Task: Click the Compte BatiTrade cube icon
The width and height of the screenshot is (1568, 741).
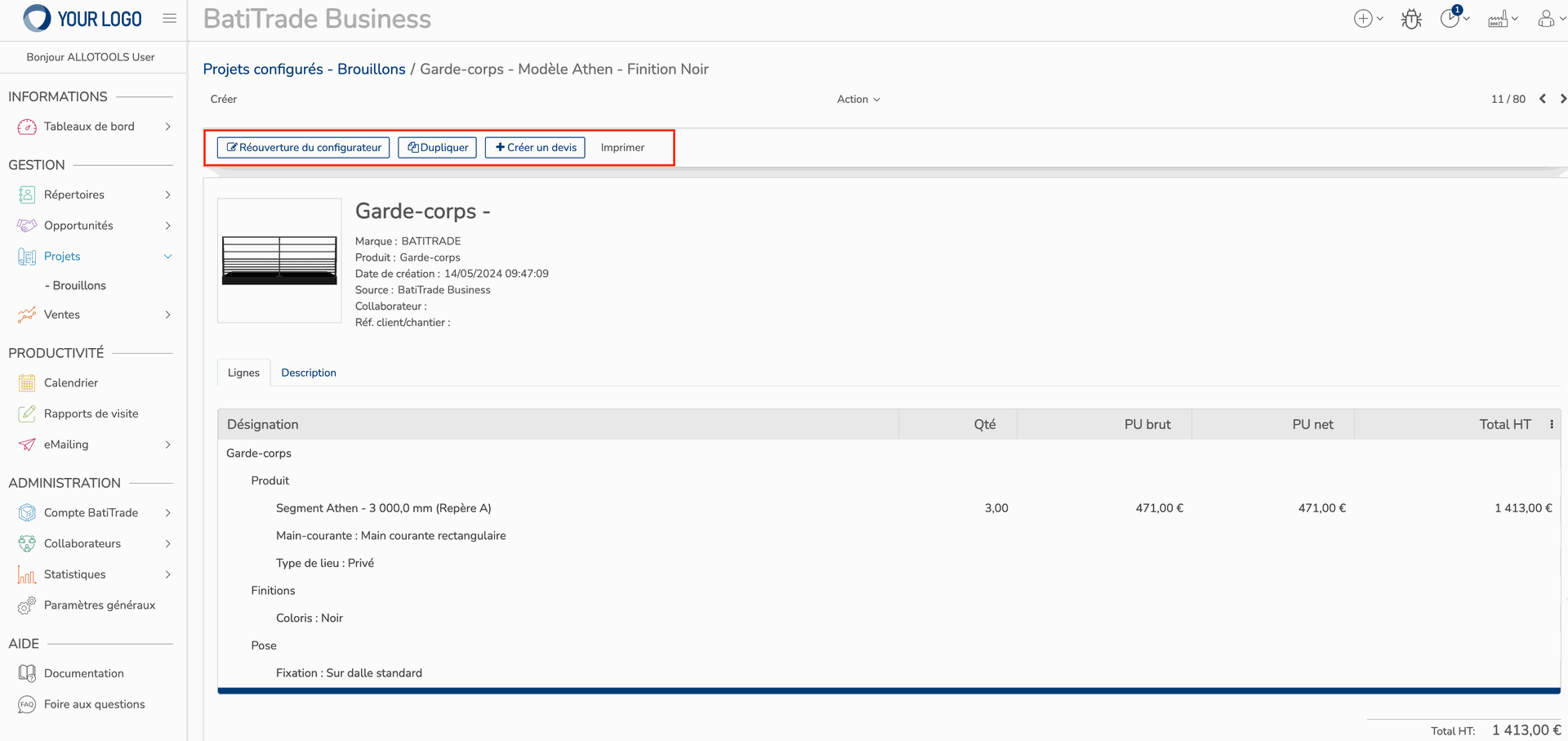Action: coord(27,512)
